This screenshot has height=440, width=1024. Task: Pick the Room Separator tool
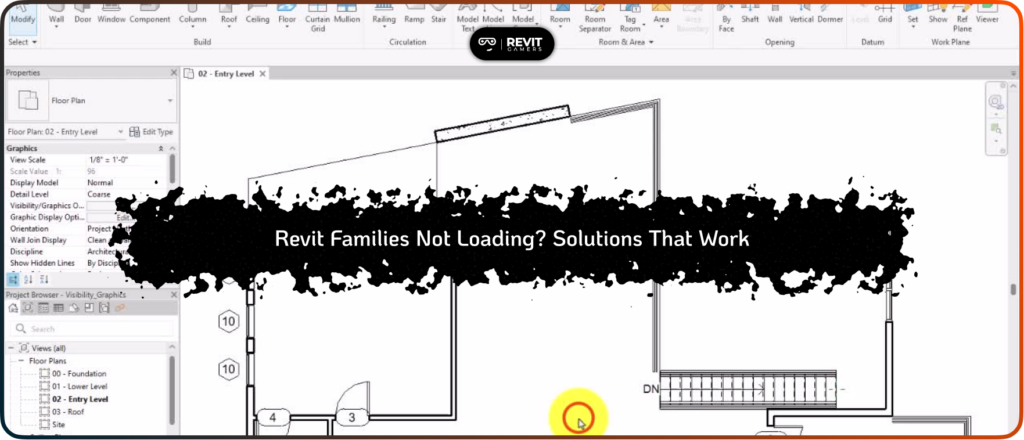point(595,18)
